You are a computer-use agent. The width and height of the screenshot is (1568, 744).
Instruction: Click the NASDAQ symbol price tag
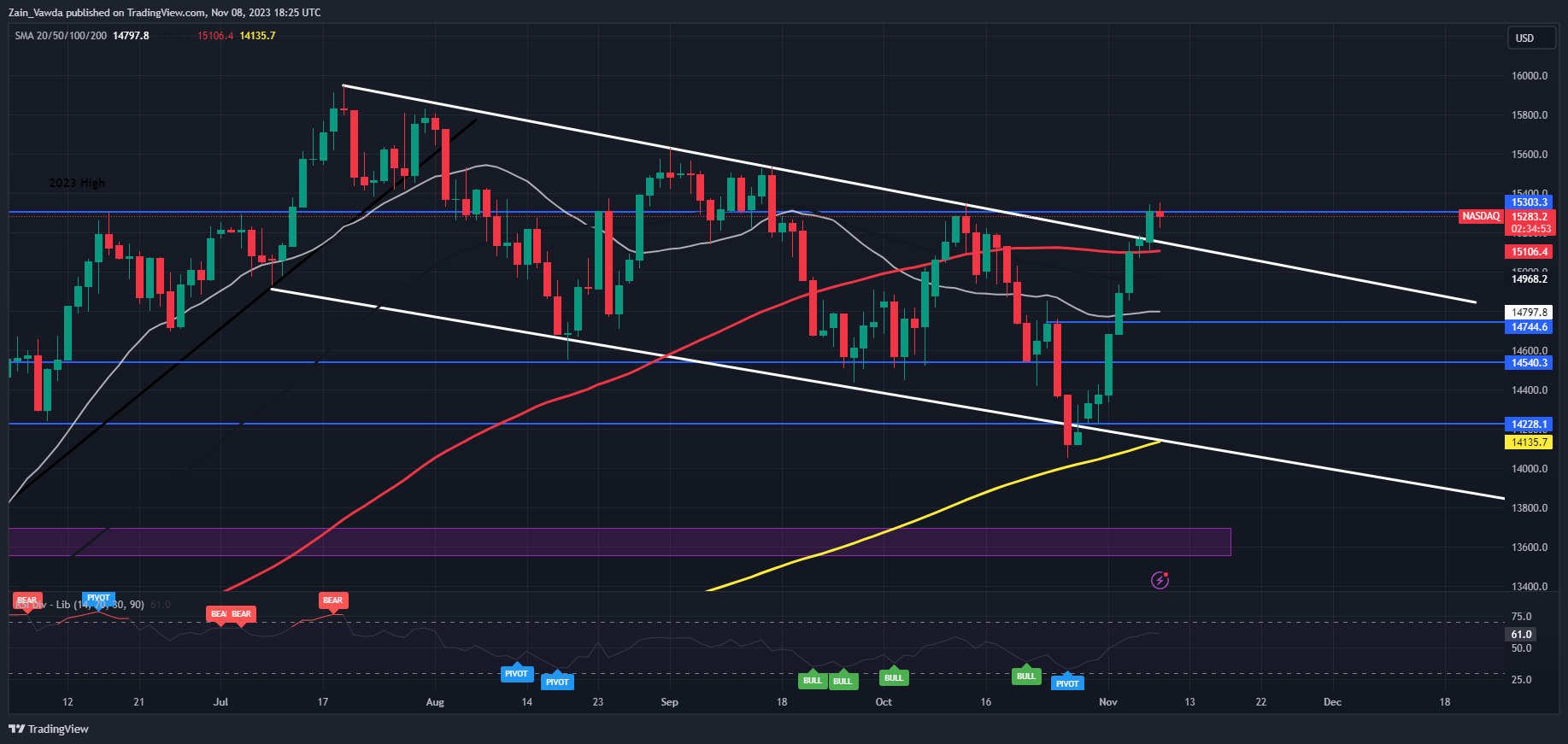click(1481, 216)
